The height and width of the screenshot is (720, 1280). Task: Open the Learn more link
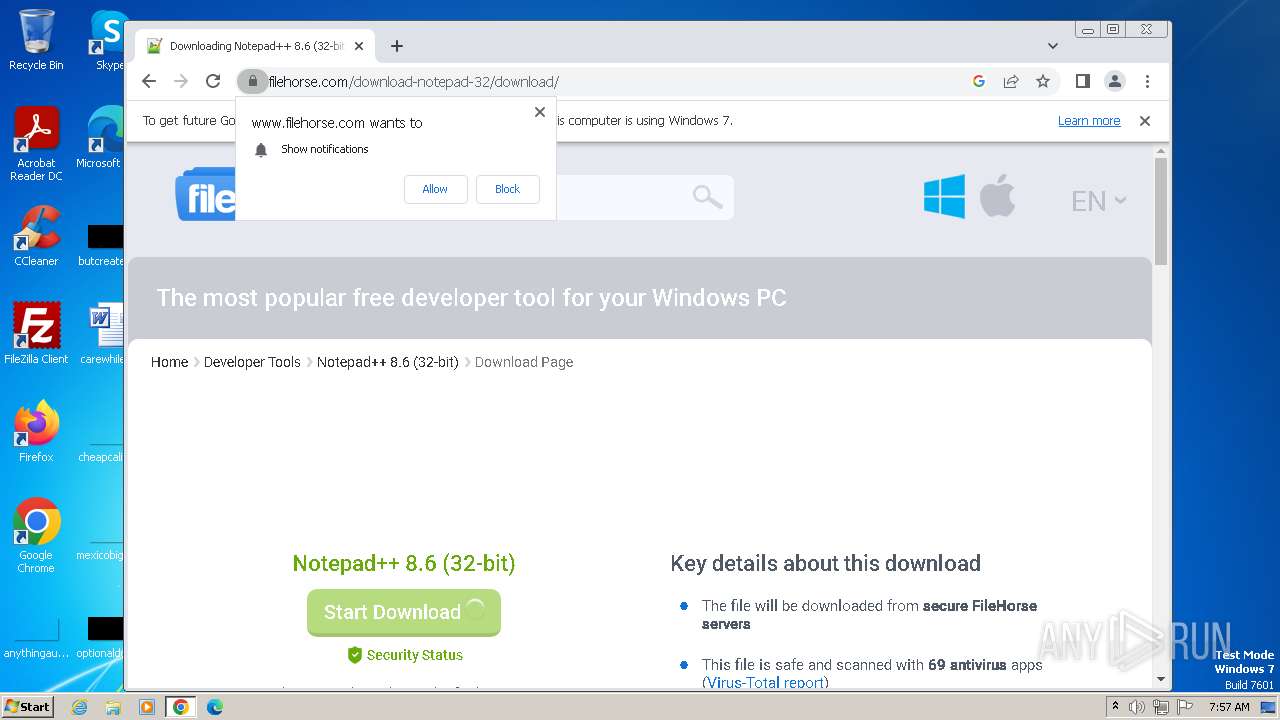click(x=1089, y=121)
